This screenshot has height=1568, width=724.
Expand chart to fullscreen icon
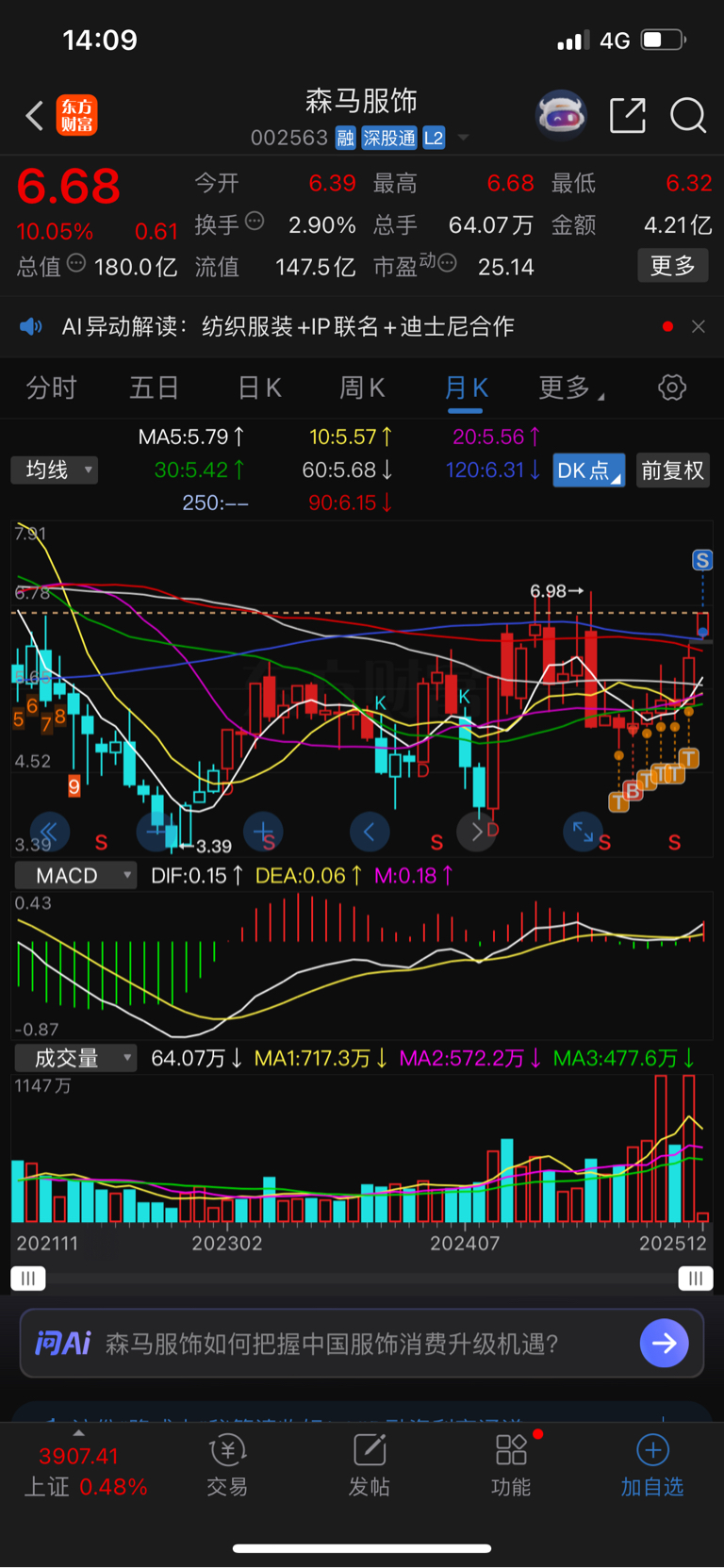tap(583, 832)
